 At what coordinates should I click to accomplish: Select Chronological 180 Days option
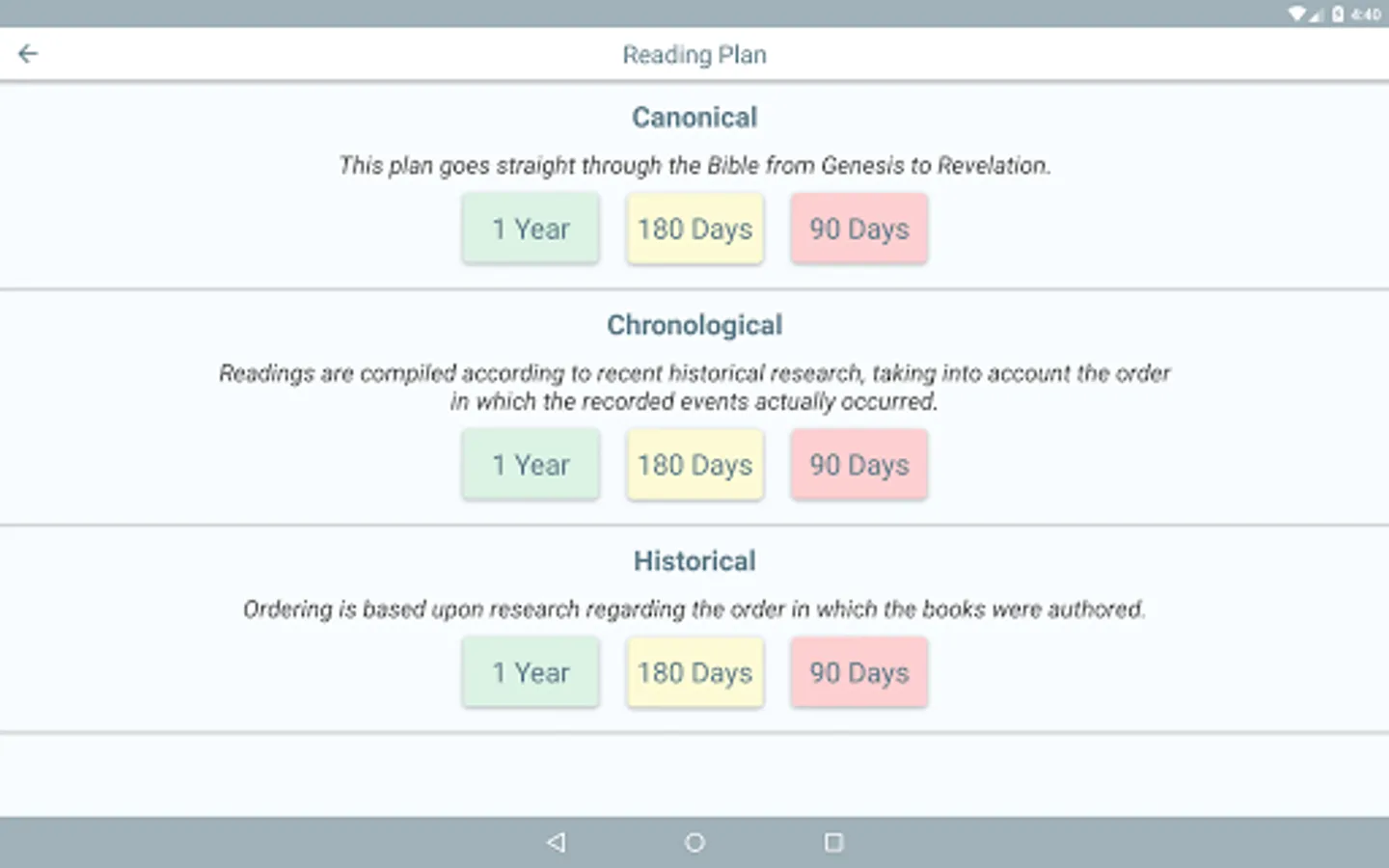pos(694,465)
